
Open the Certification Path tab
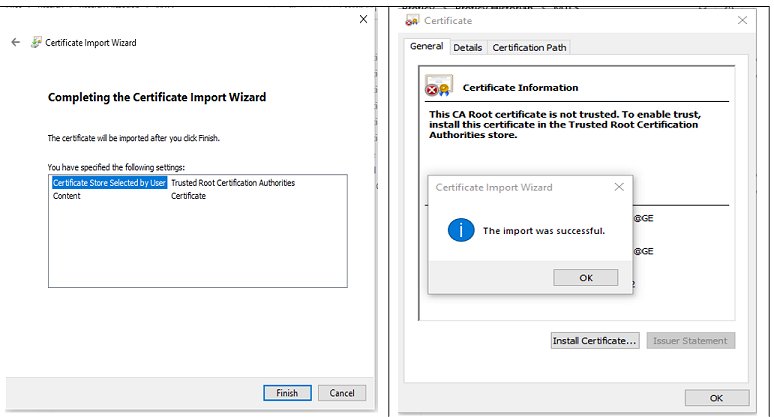click(529, 47)
